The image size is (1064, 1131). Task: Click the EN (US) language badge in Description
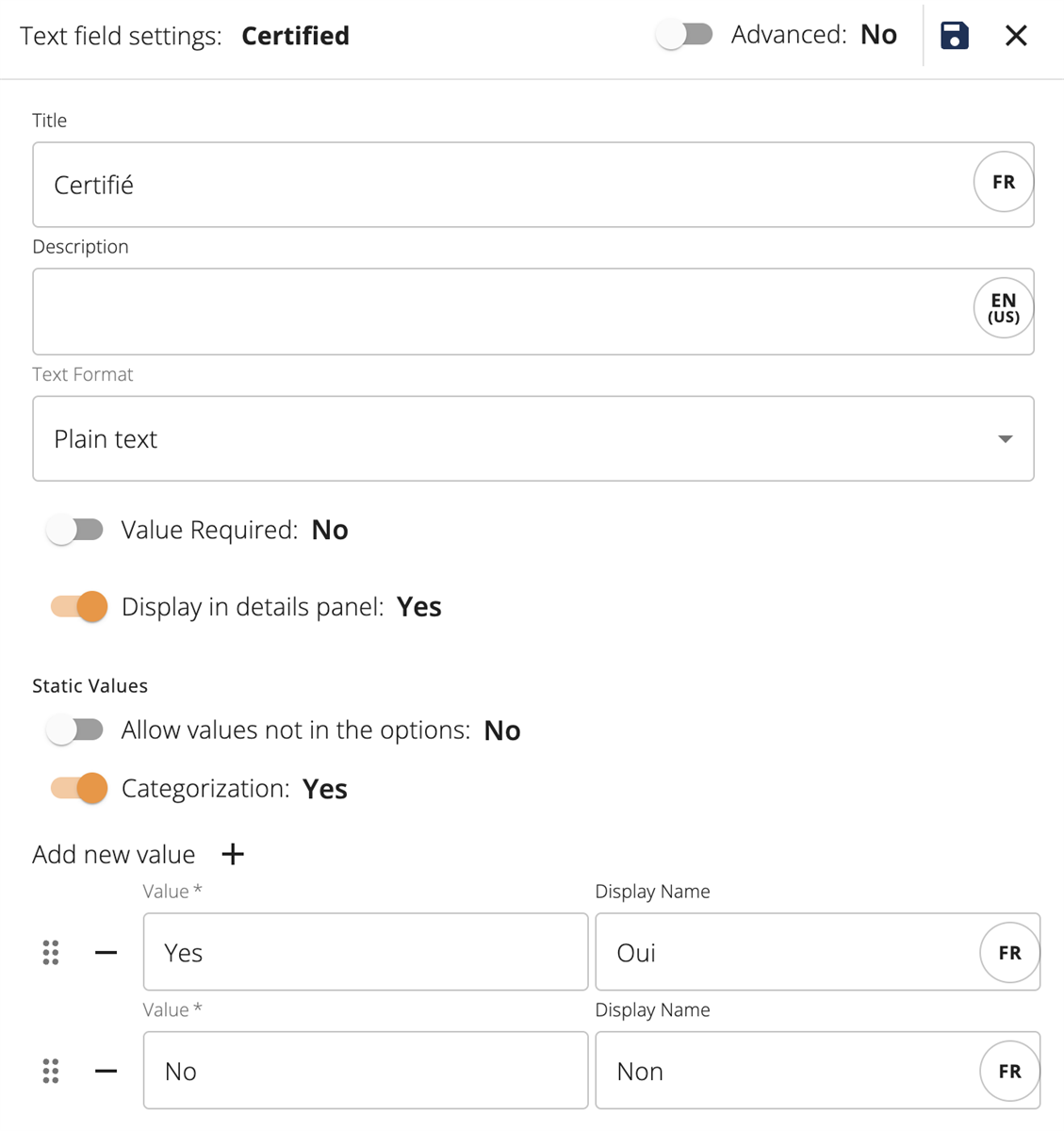click(x=1003, y=308)
